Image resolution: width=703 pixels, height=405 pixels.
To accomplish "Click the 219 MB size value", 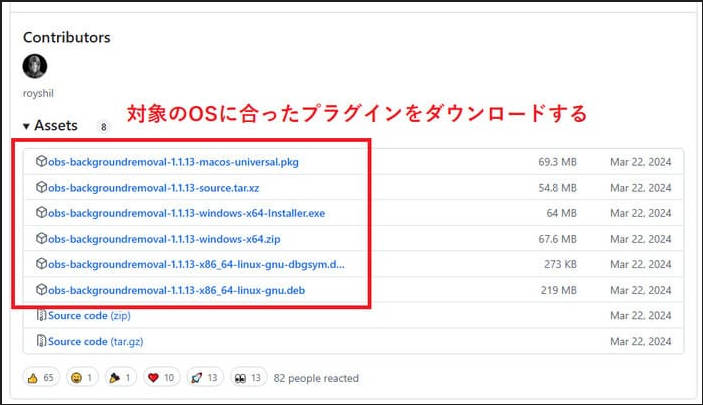I will (x=559, y=290).
